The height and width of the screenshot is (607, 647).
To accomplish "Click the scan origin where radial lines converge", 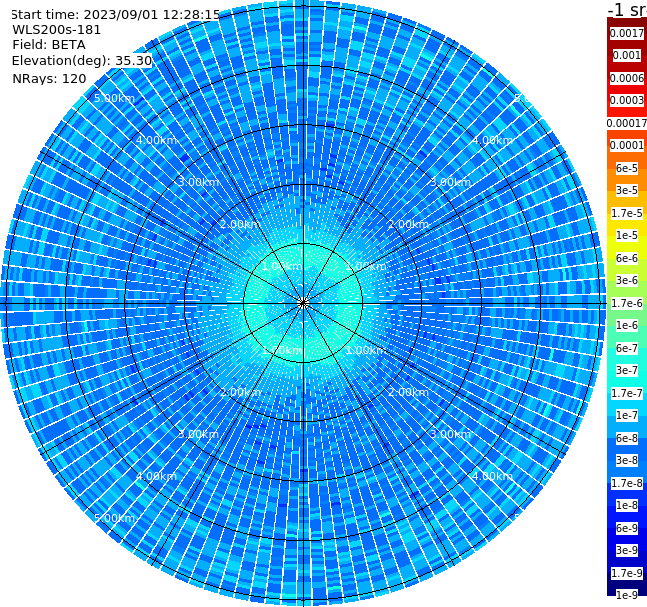I will tap(303, 303).
